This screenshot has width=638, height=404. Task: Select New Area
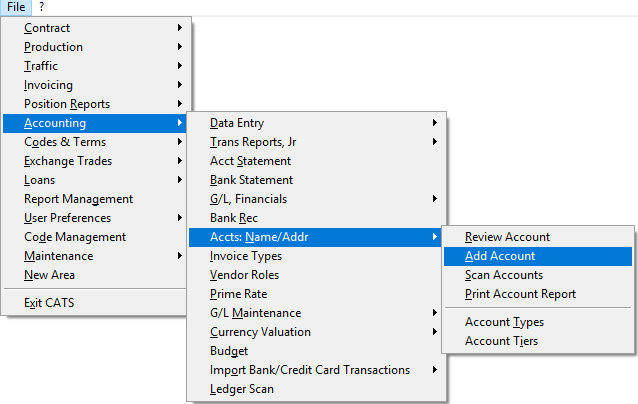point(95,275)
